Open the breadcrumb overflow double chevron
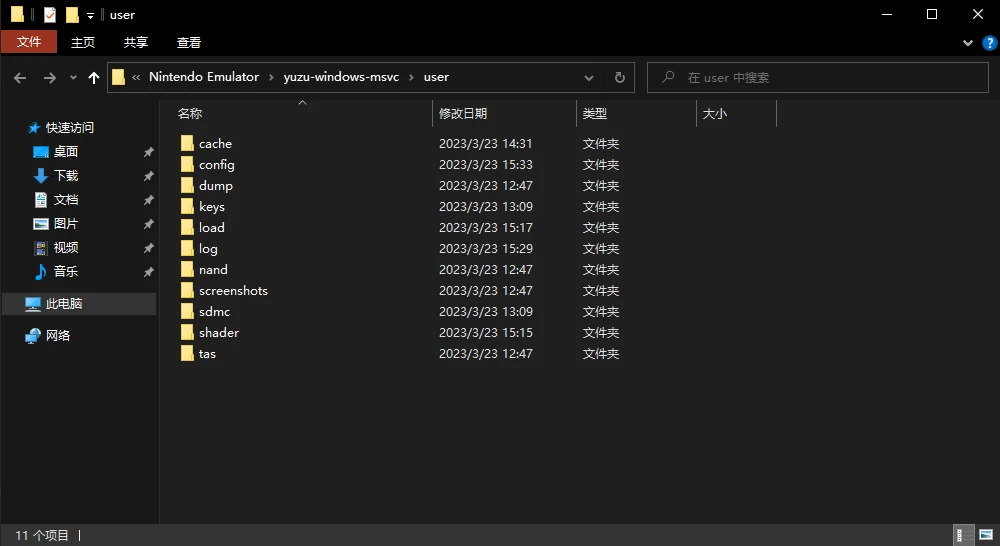Image resolution: width=1000 pixels, height=546 pixels. tap(136, 78)
